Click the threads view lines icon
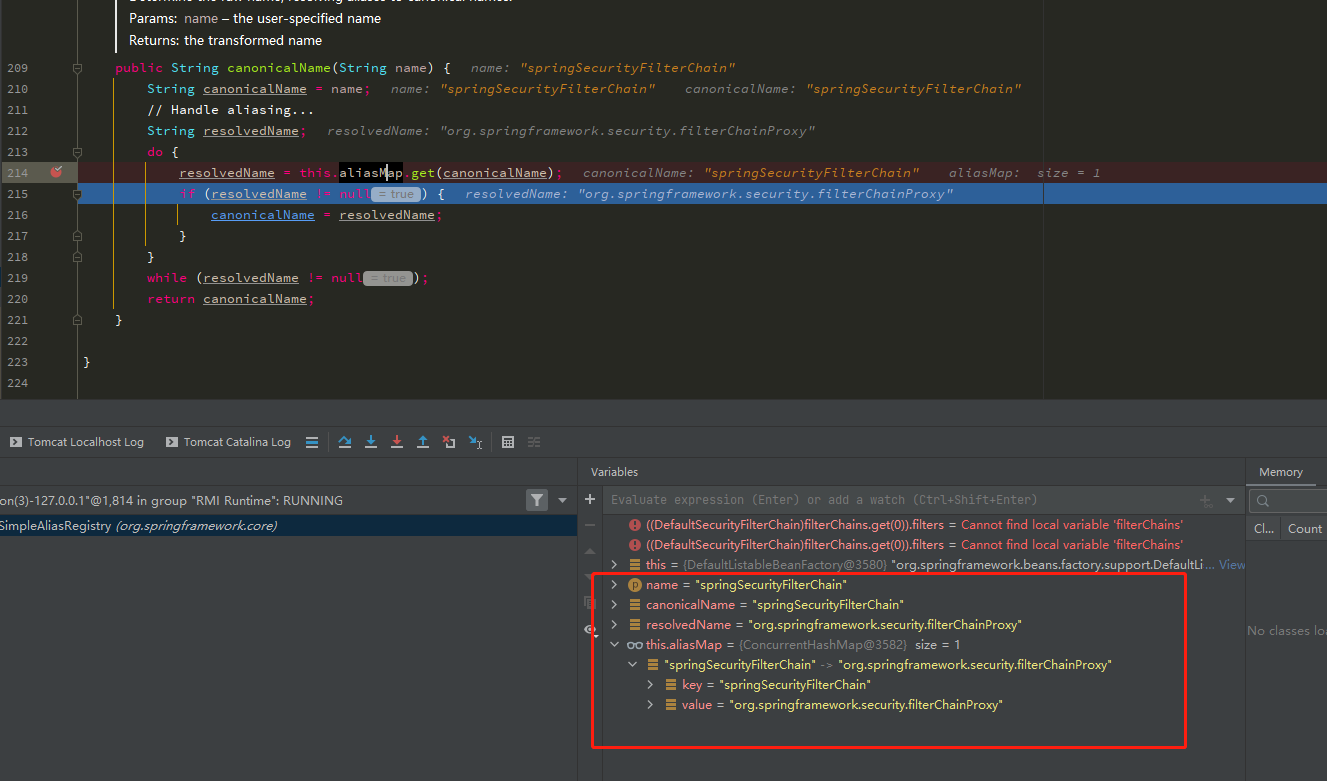Screen dimensions: 1327x781 tap(312, 442)
